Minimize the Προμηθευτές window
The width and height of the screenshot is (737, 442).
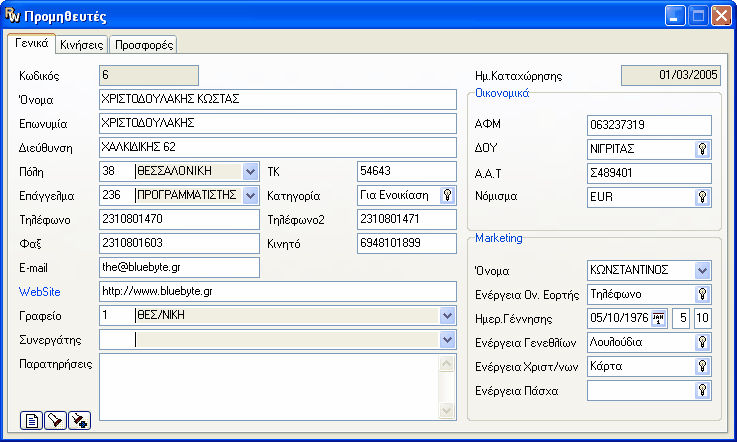pyautogui.click(x=675, y=16)
